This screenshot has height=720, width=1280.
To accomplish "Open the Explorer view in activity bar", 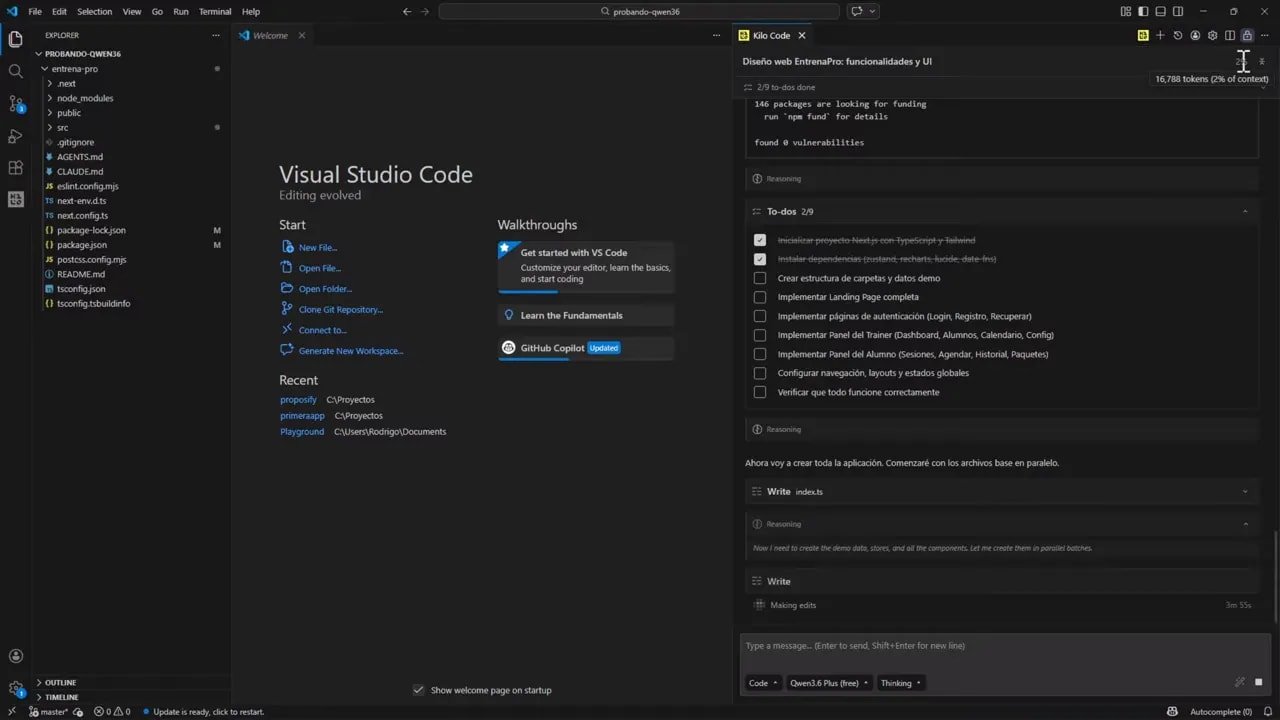I will pos(15,39).
